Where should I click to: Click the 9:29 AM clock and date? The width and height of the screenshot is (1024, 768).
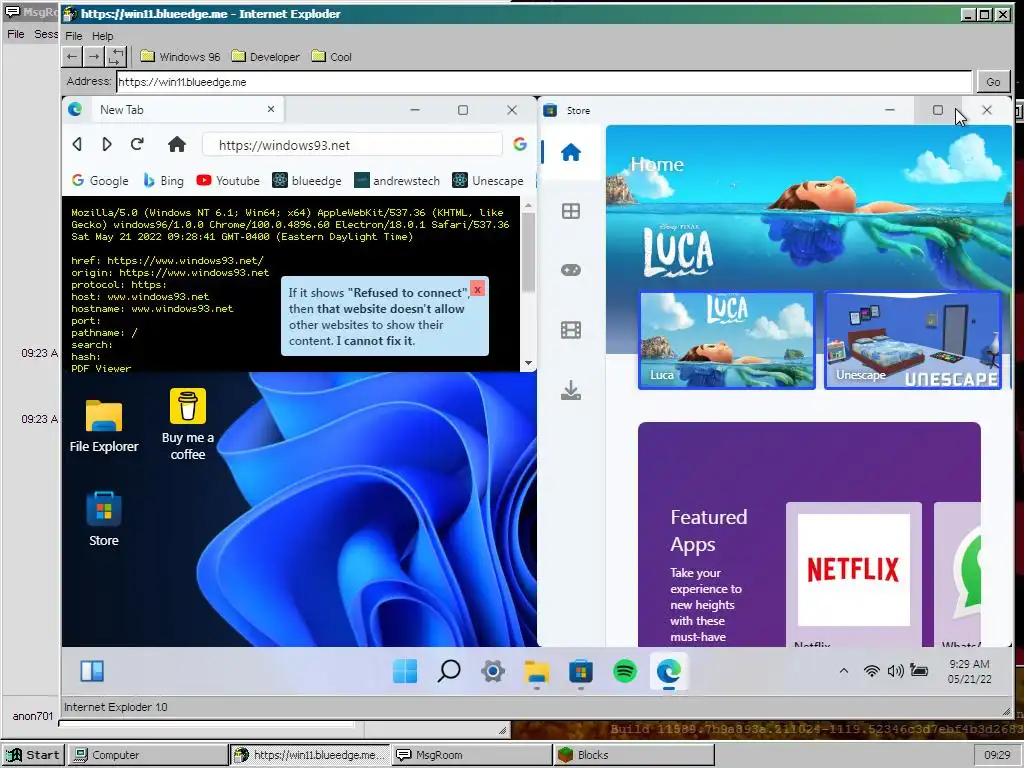[x=969, y=671]
